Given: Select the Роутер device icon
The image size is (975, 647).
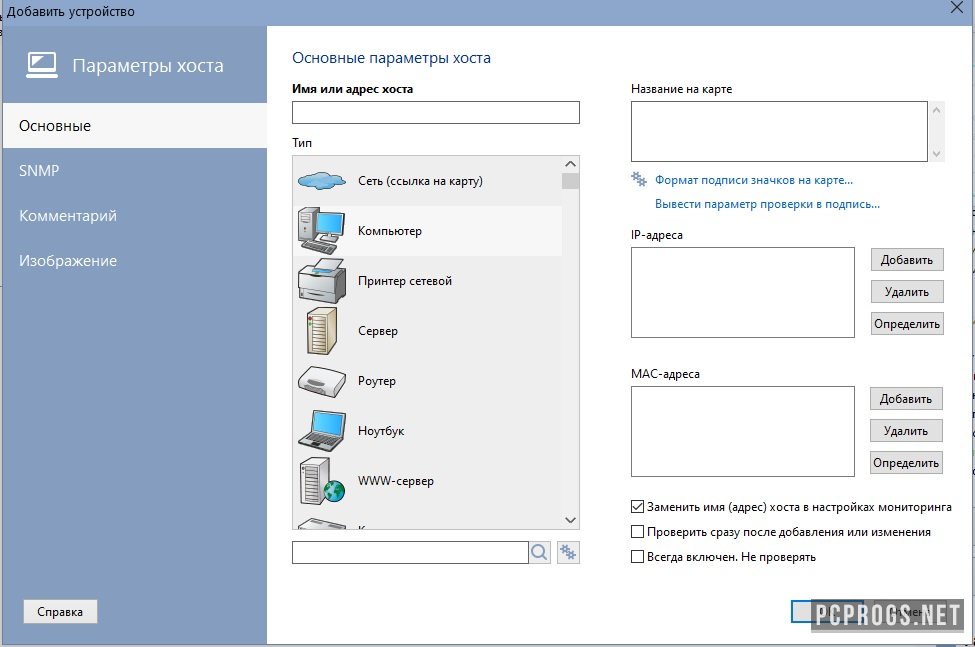Looking at the screenshot, I should 322,381.
